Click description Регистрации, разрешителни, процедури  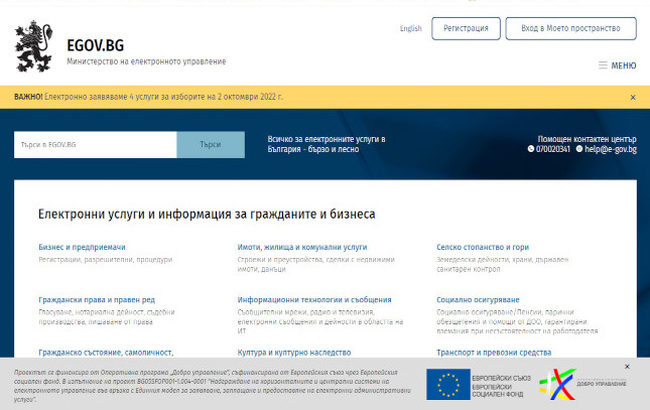[x=105, y=260]
